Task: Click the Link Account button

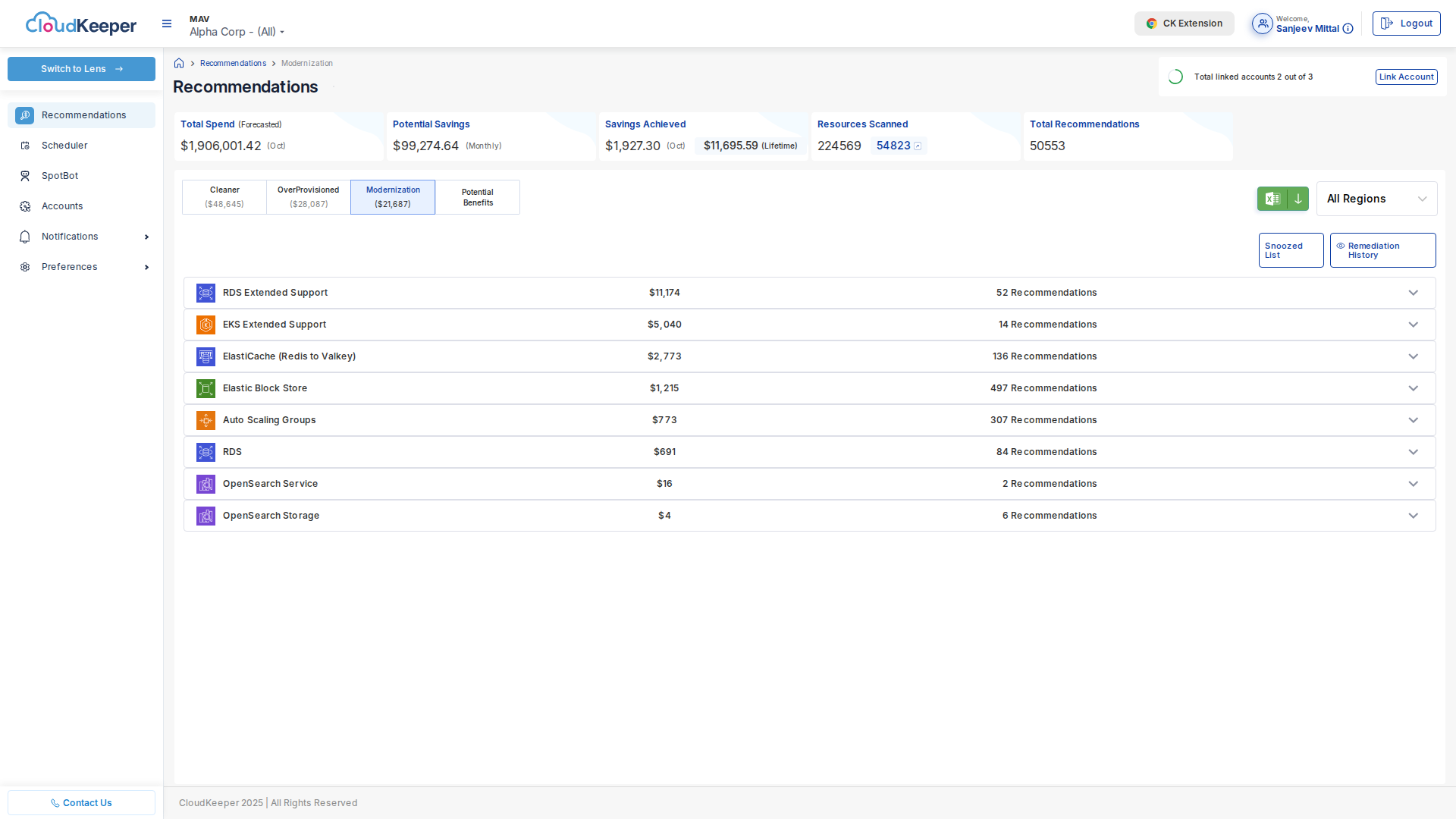Action: (x=1406, y=77)
